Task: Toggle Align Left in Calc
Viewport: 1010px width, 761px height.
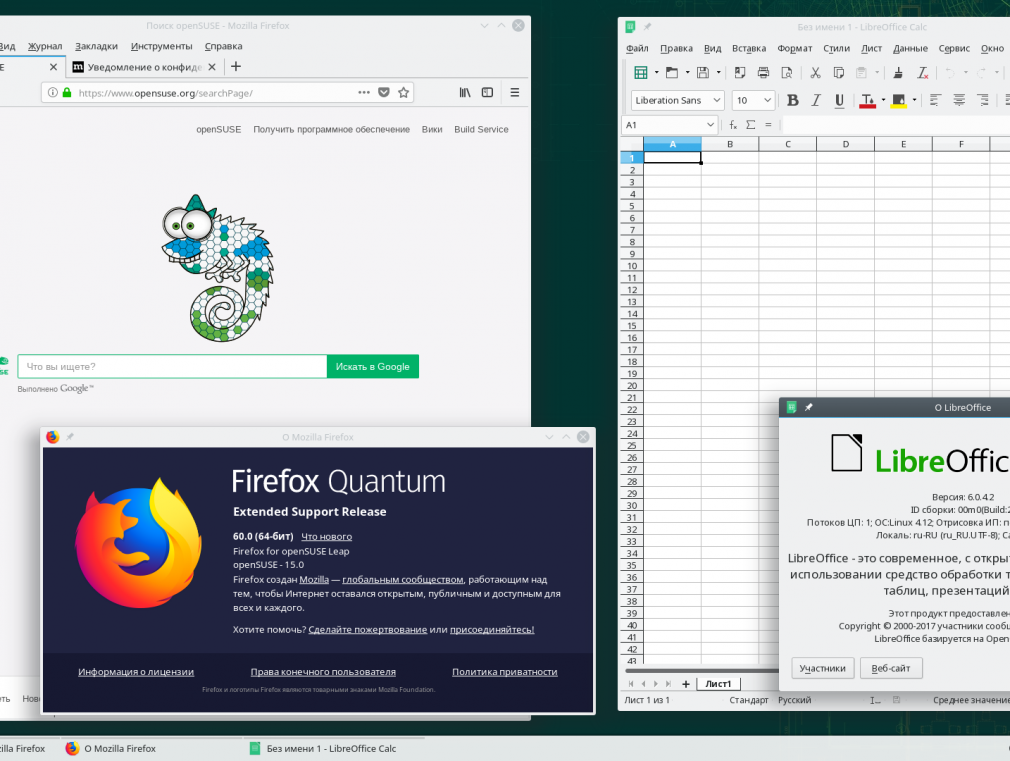Action: [935, 100]
